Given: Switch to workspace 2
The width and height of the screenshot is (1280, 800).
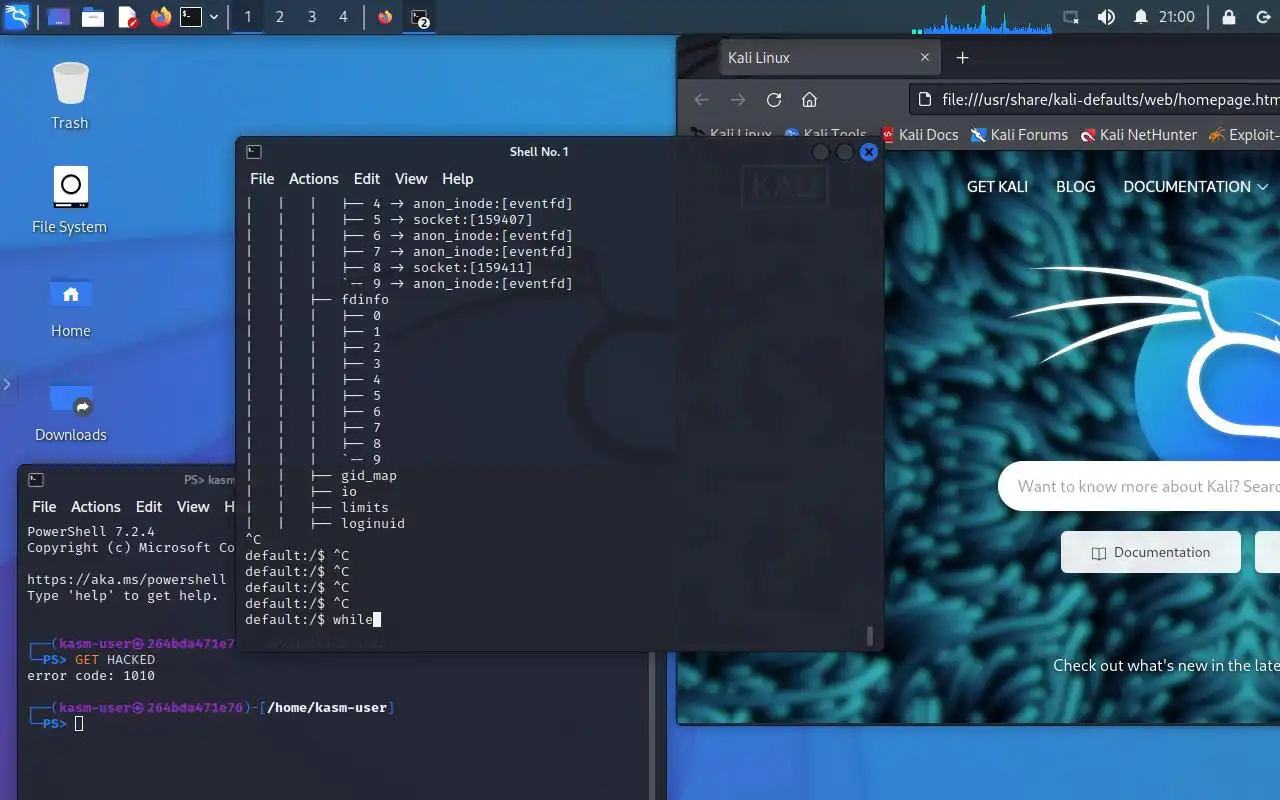Looking at the screenshot, I should coord(280,17).
